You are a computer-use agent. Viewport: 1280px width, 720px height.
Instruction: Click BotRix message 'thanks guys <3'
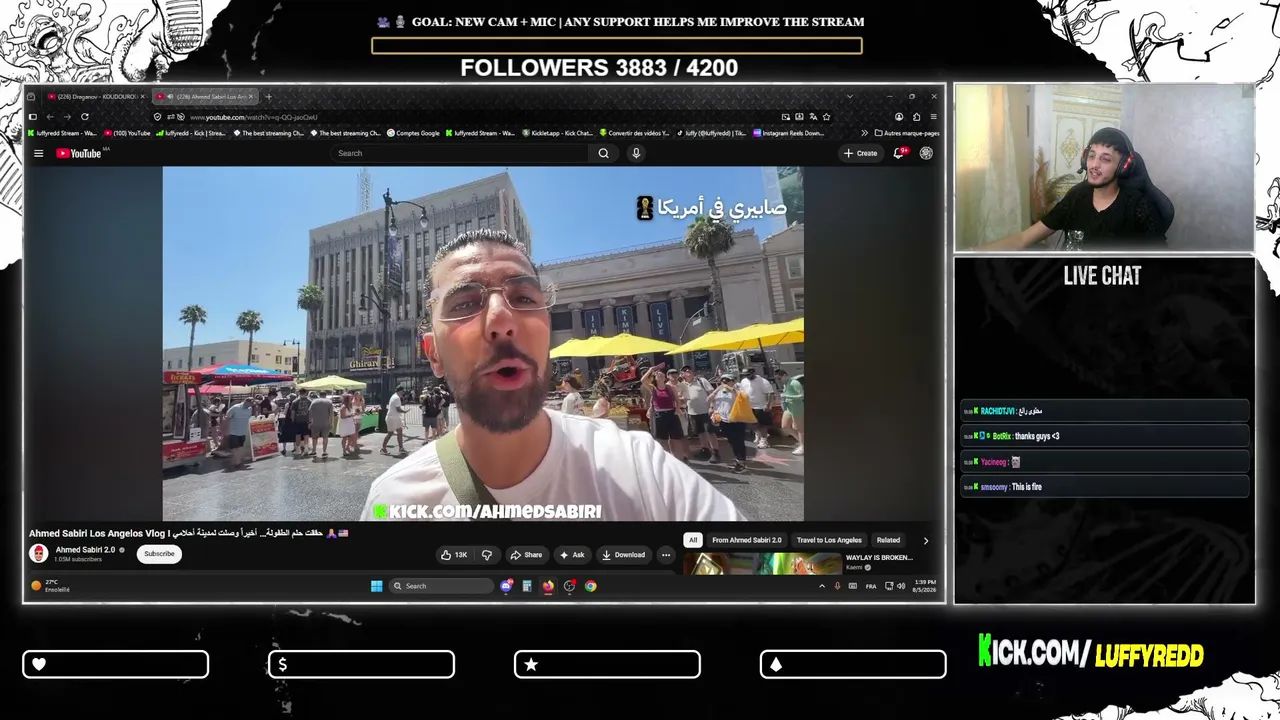(1105, 436)
